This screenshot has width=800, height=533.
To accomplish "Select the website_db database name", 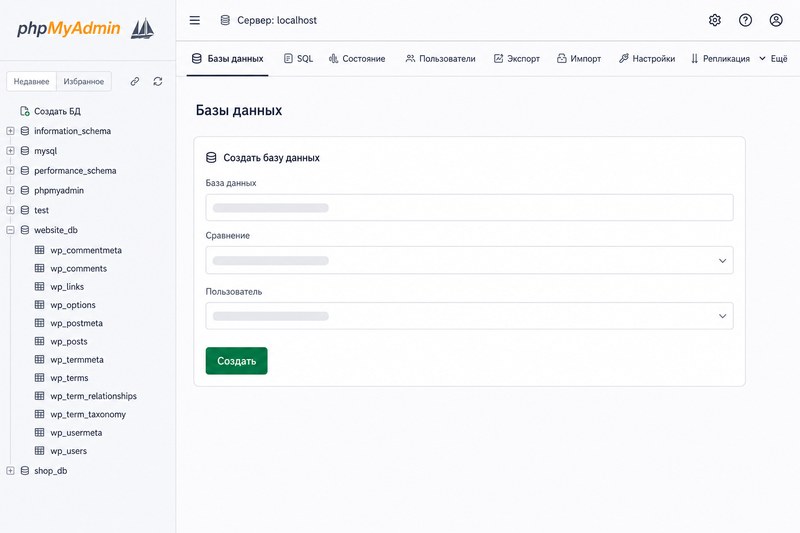I will coord(56,230).
